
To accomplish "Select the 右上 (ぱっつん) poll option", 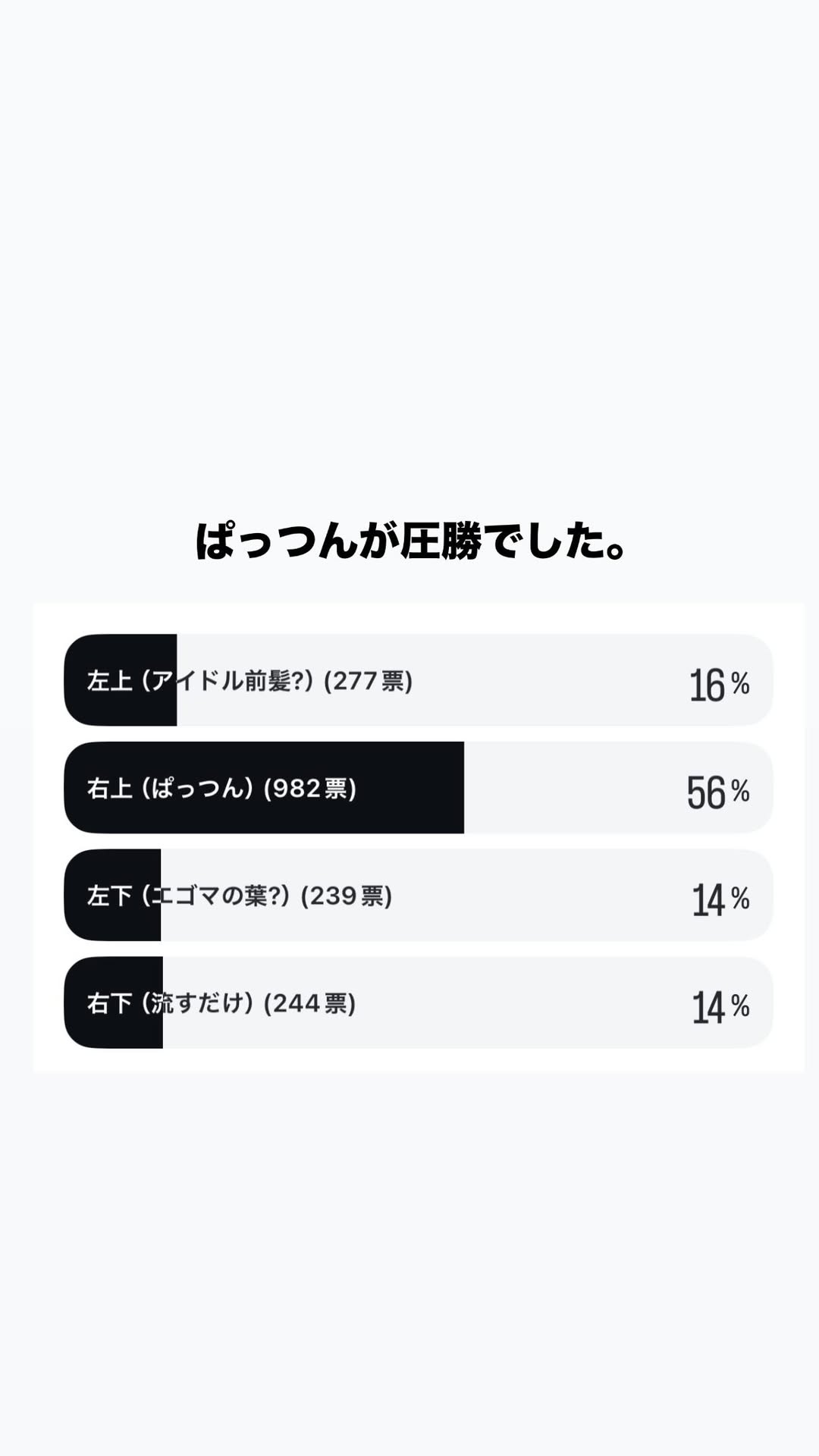I will pyautogui.click(x=419, y=788).
